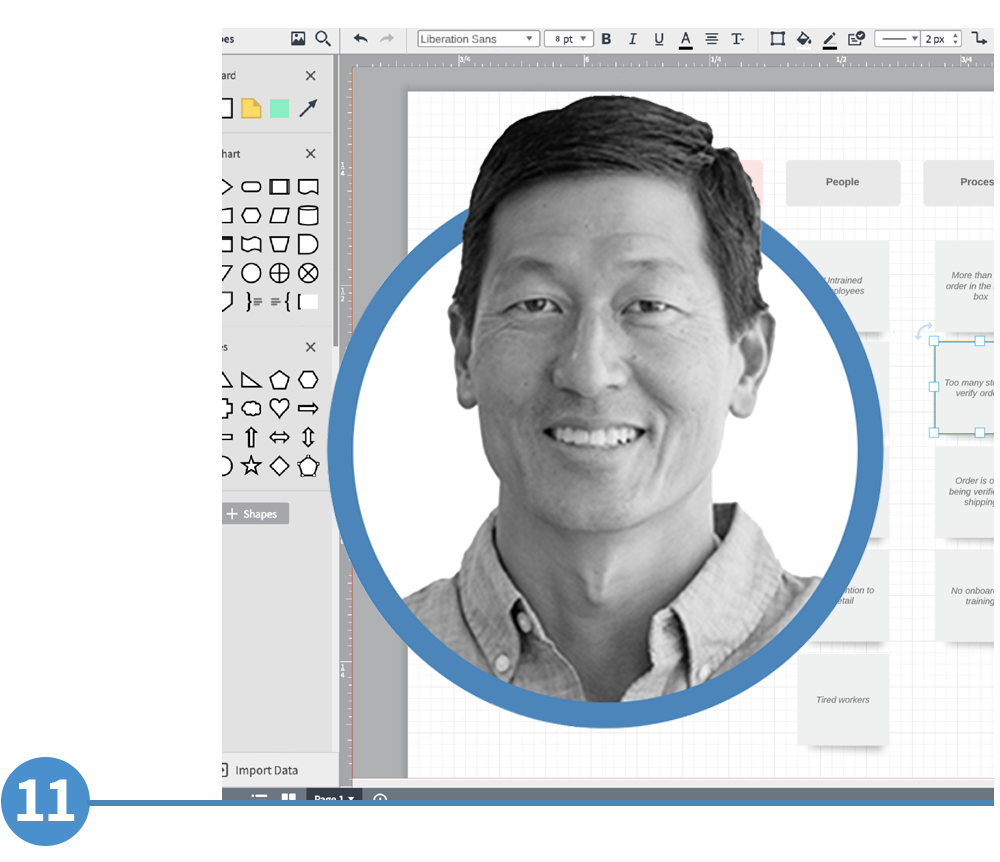Screen dimensions: 1000x862
Task: Open the advanced text options menu
Action: coord(738,39)
